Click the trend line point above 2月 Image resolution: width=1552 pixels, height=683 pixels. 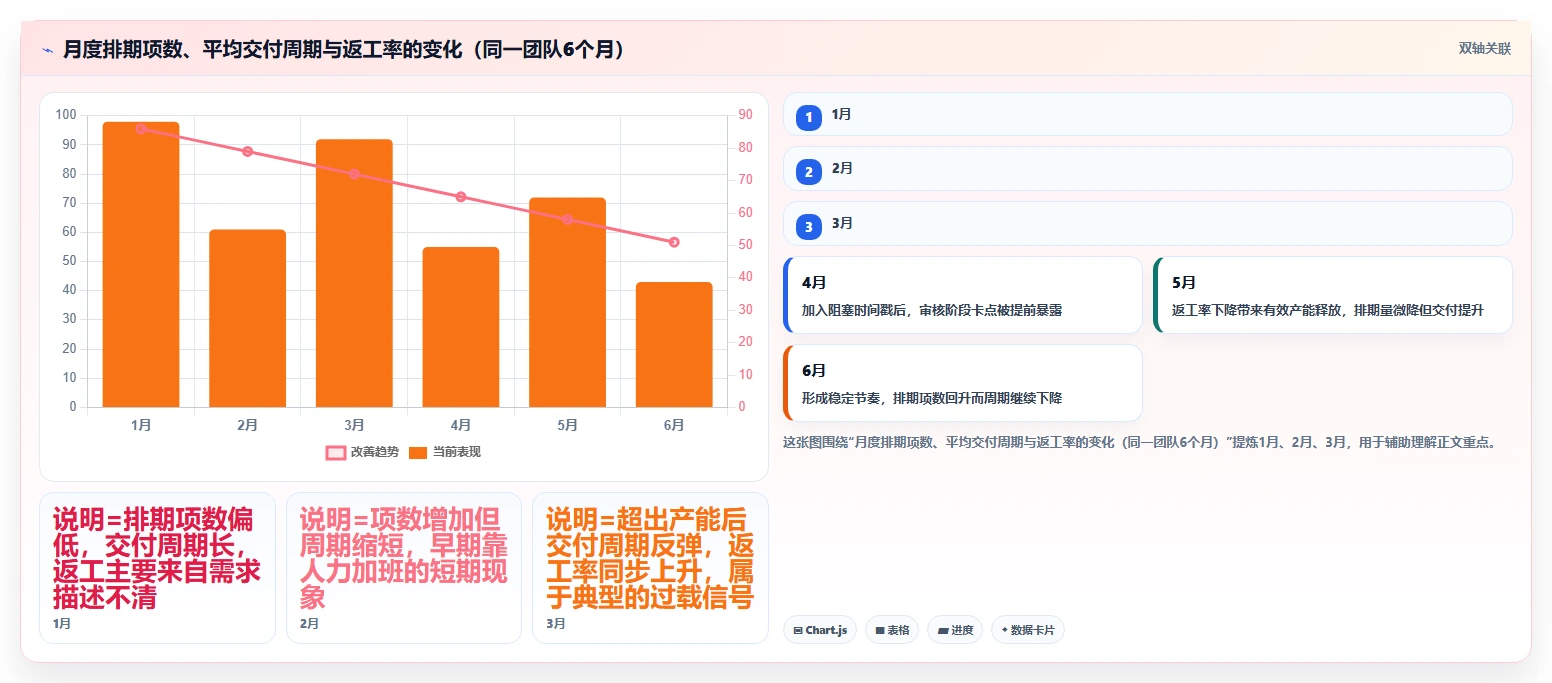coord(247,152)
